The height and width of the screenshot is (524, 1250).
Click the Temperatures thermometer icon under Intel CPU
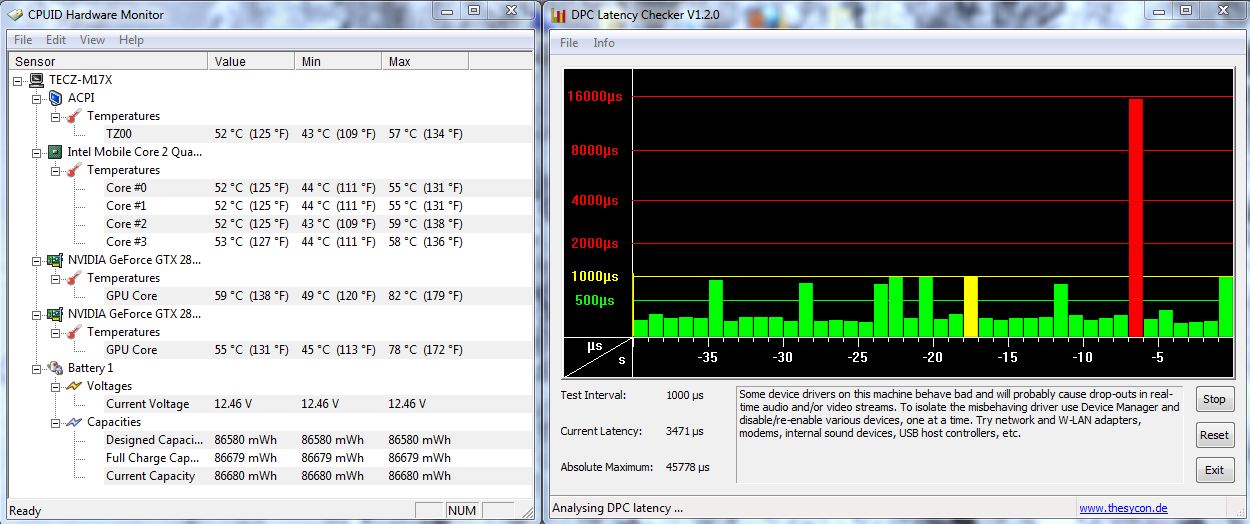(x=75, y=170)
